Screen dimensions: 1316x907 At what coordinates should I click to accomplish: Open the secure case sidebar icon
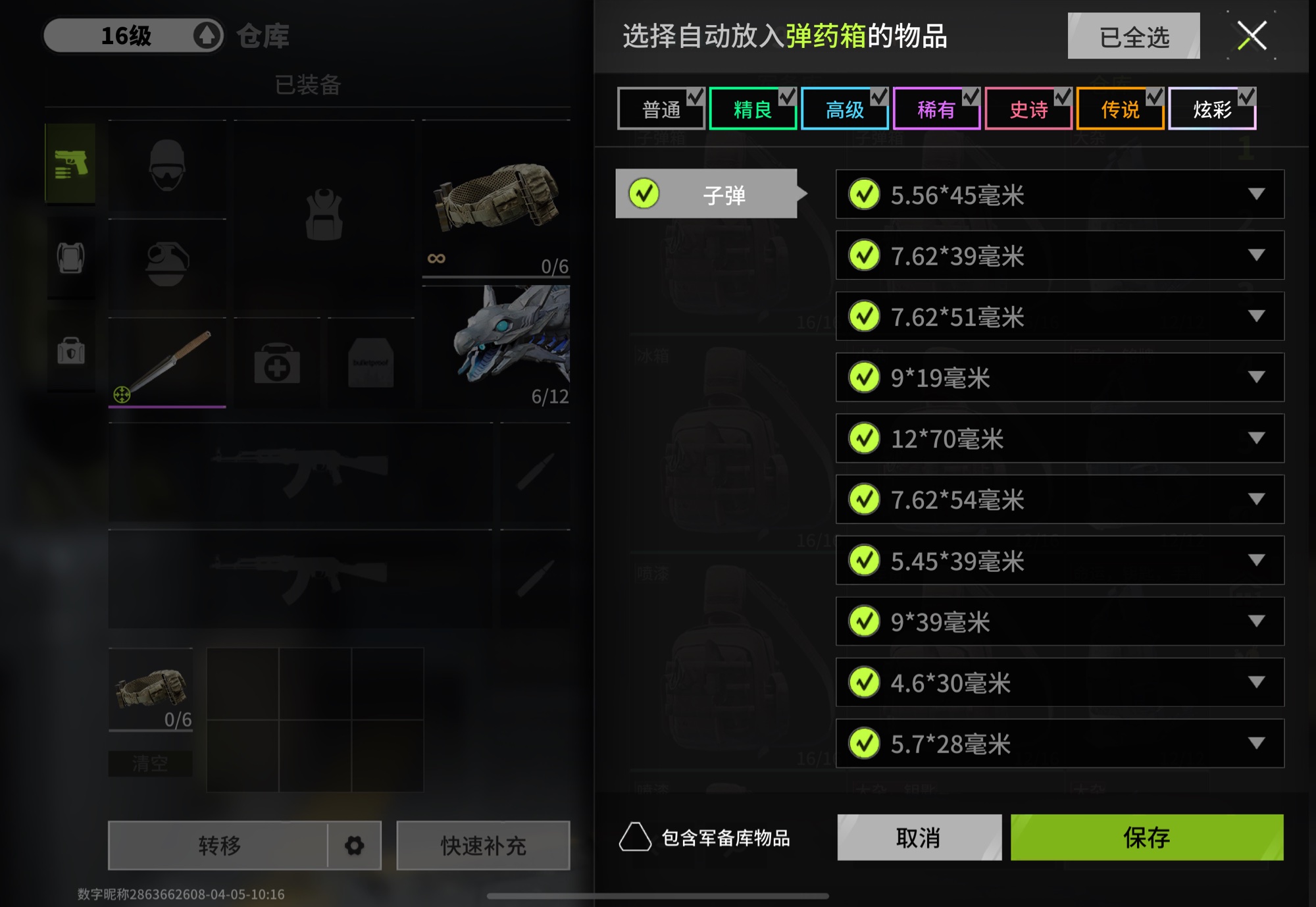(x=70, y=351)
